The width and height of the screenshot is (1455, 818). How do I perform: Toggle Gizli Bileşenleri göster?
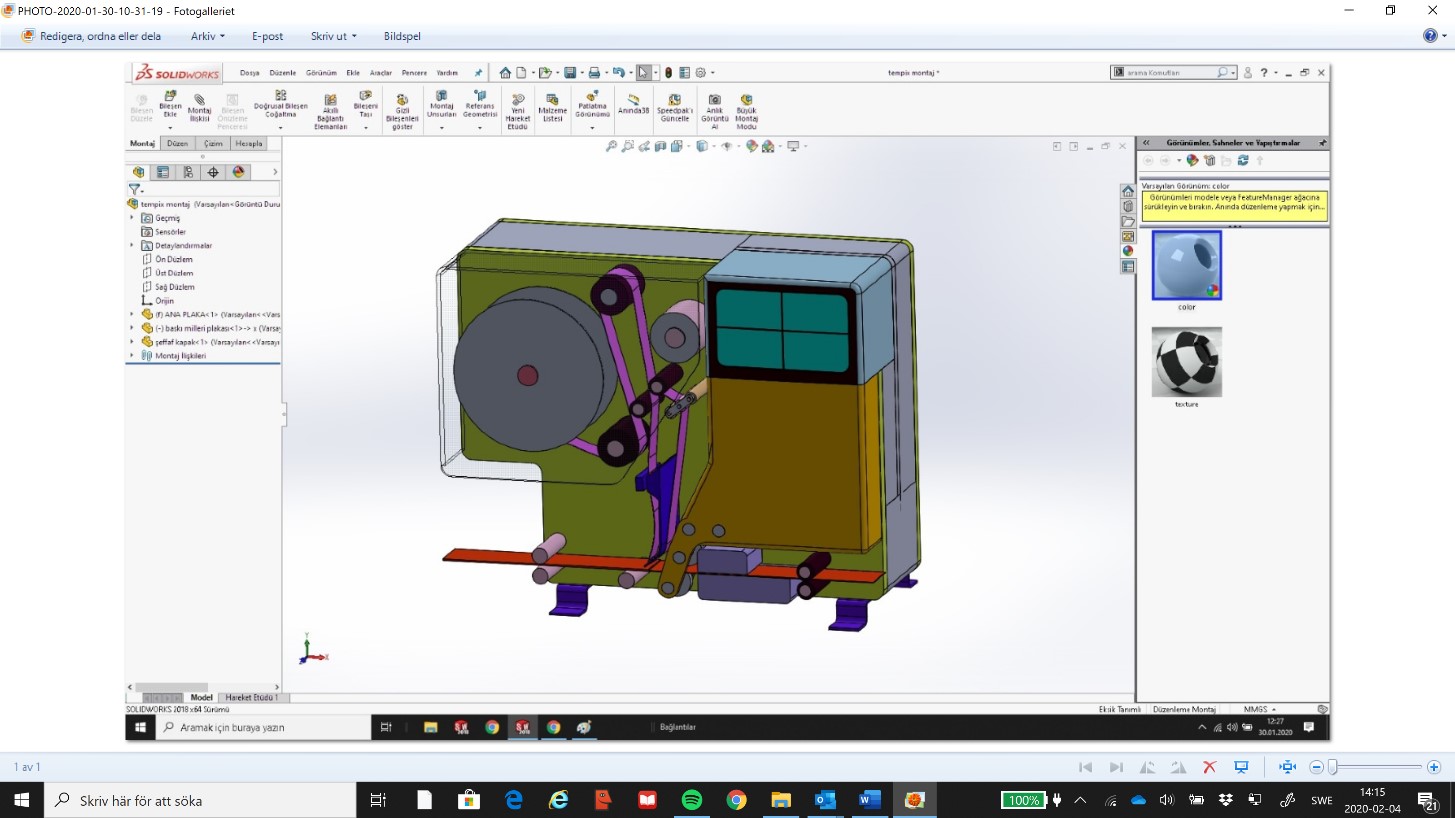402,107
